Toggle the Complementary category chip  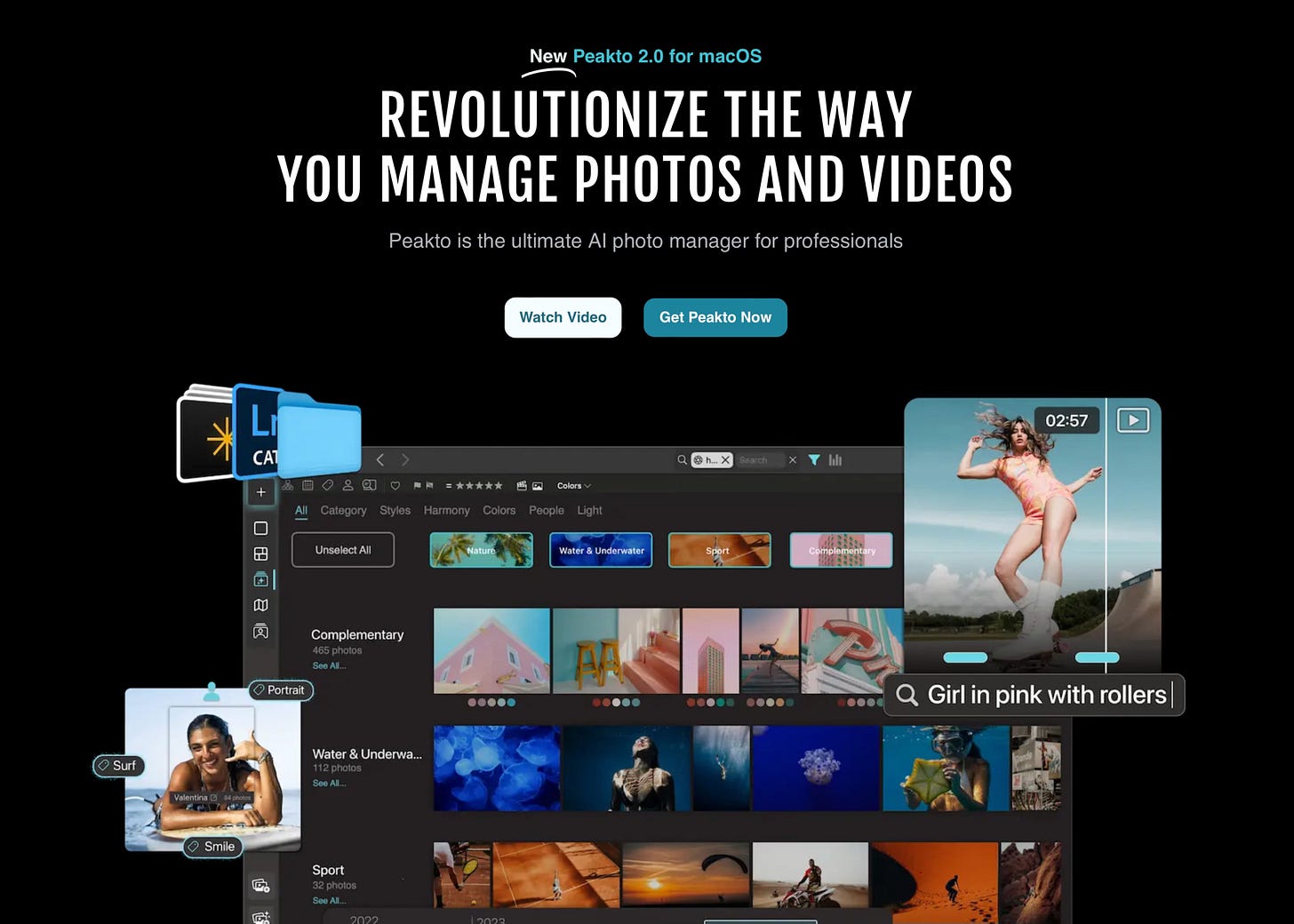click(841, 550)
